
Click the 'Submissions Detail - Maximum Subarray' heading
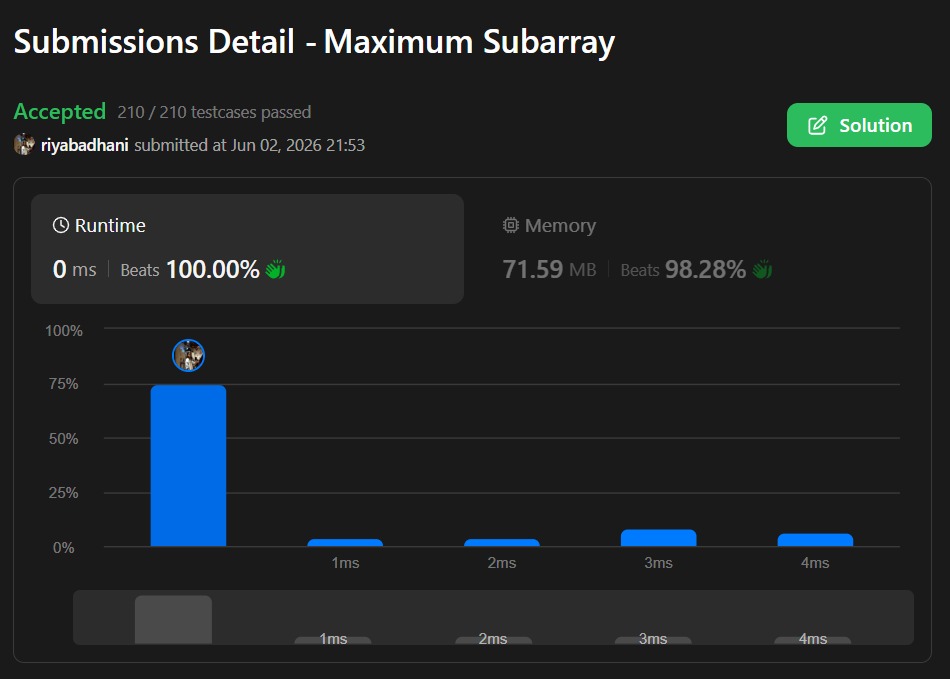(x=314, y=42)
